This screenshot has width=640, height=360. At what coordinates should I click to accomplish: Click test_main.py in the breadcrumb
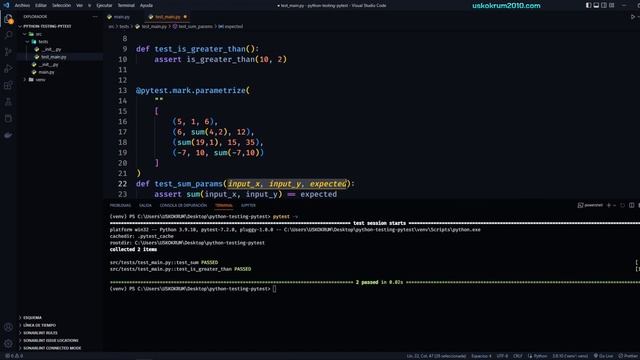pos(154,27)
